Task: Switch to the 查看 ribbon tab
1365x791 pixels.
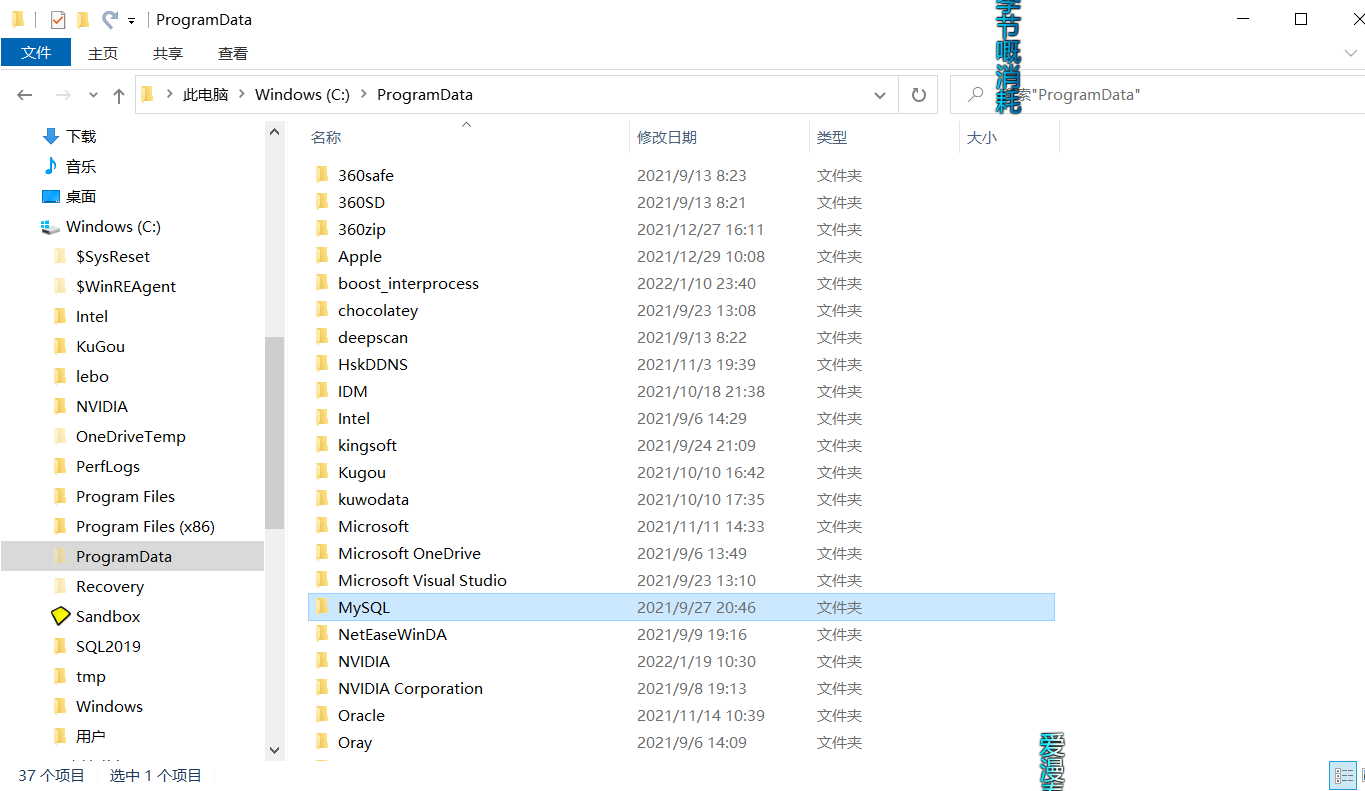Action: [x=233, y=53]
